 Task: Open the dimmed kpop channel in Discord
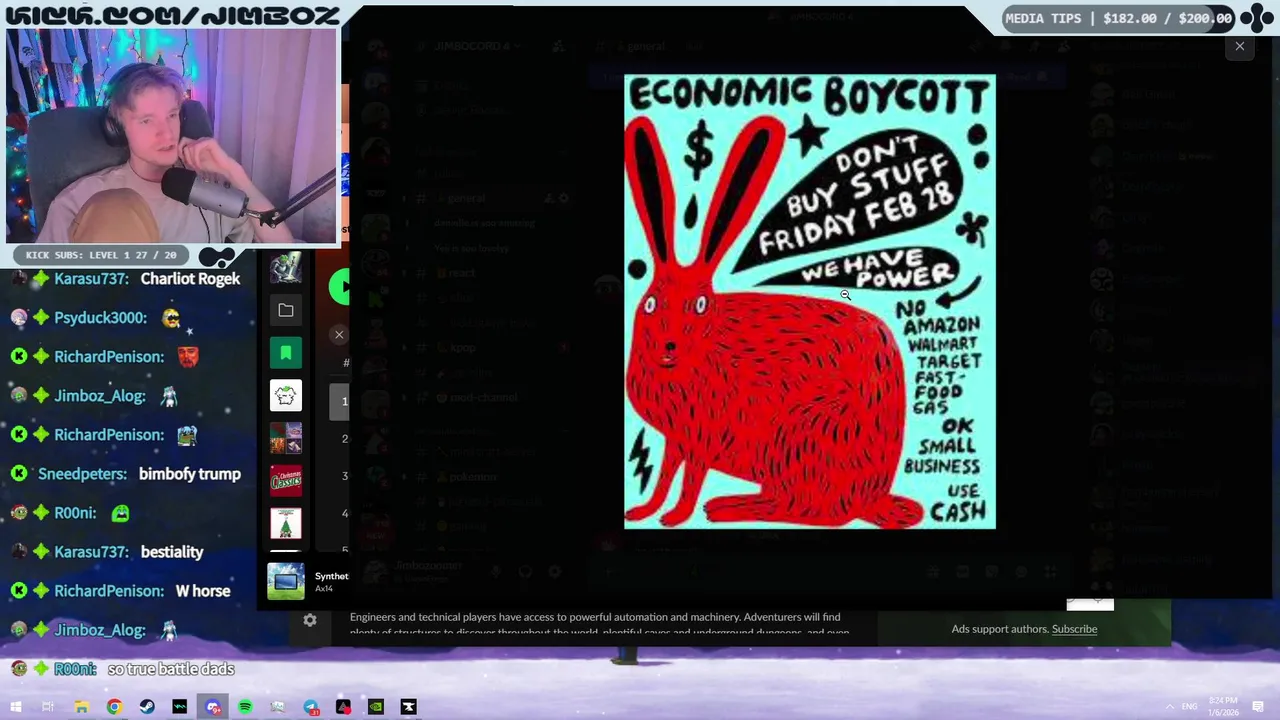(462, 347)
